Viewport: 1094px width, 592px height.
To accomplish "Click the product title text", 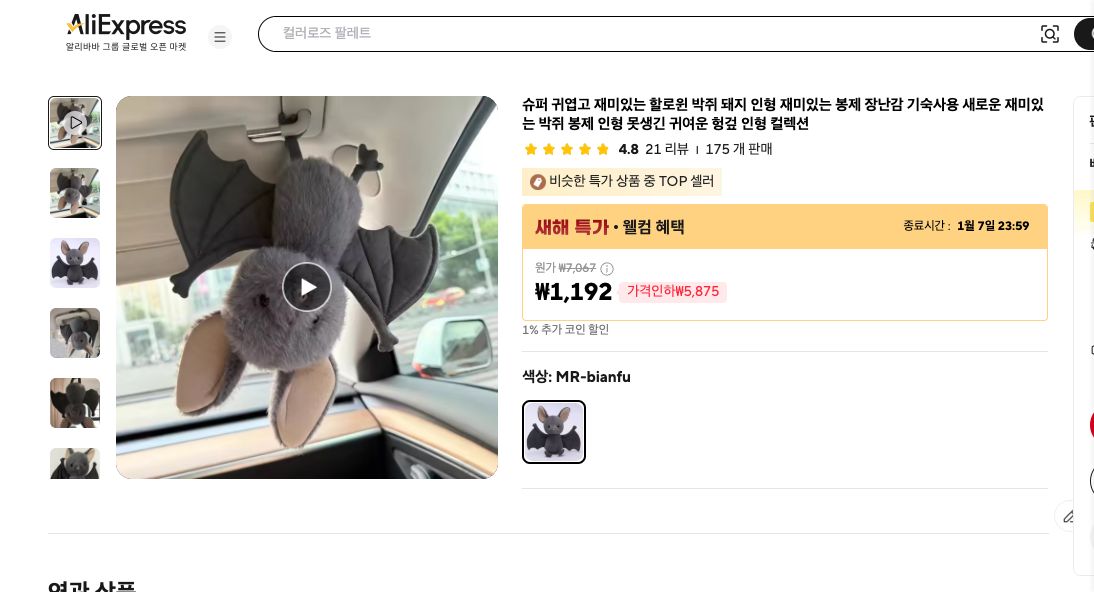I will (x=783, y=114).
